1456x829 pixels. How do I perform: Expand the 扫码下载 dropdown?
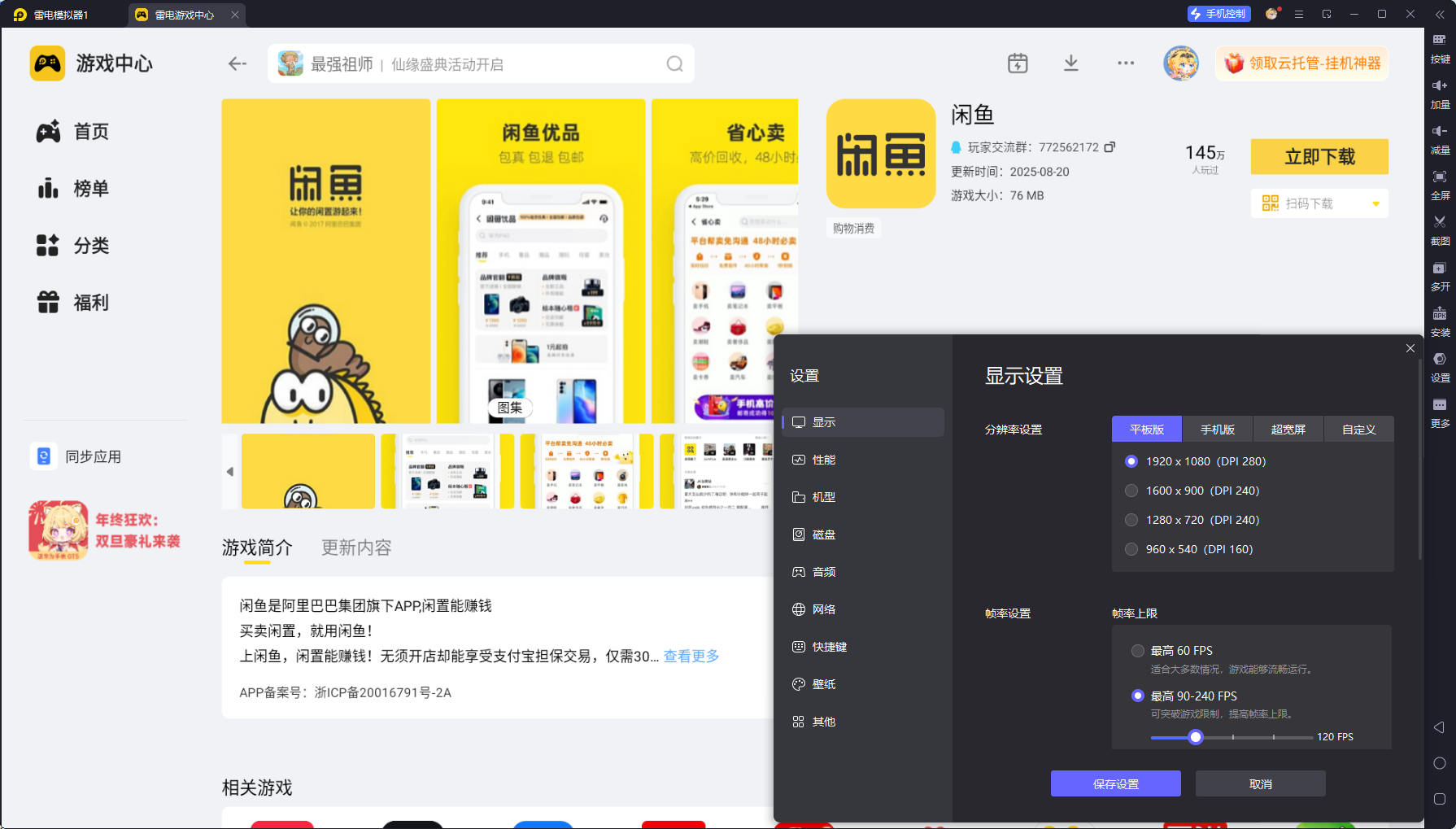pos(1375,203)
